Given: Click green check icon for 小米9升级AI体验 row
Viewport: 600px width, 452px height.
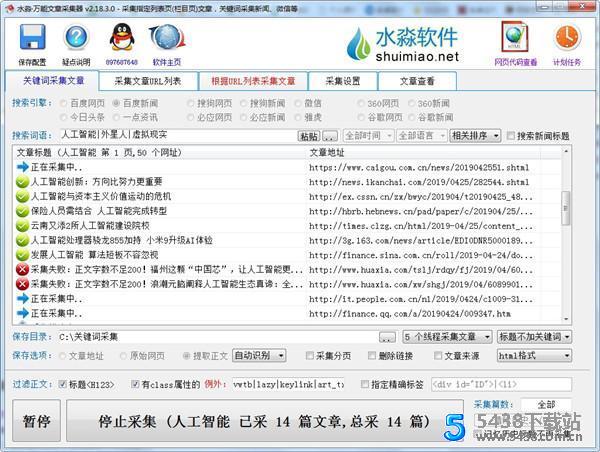Looking at the screenshot, I should (22, 240).
